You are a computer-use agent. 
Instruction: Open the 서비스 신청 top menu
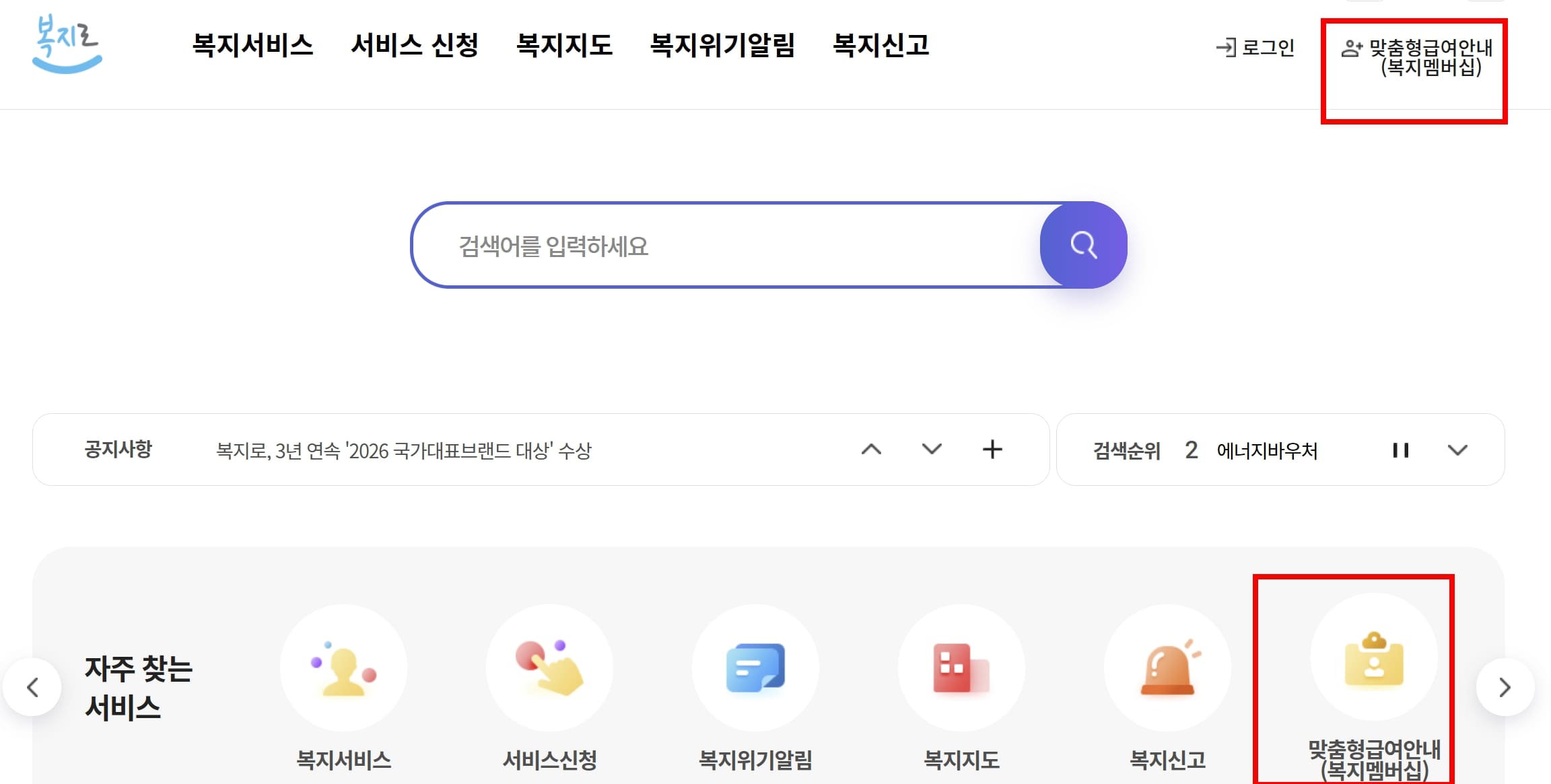click(415, 45)
